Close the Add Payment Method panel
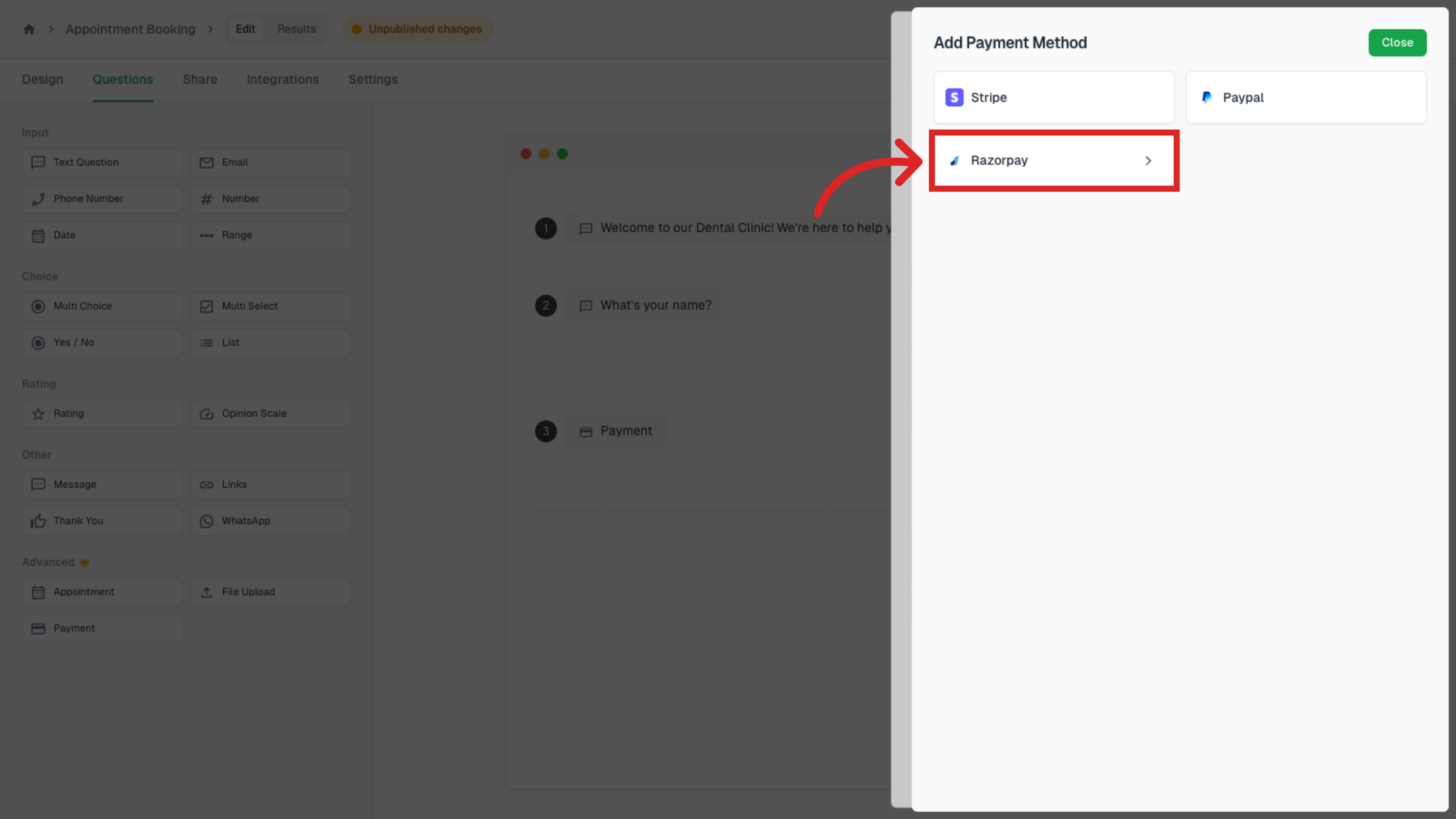 pyautogui.click(x=1397, y=42)
